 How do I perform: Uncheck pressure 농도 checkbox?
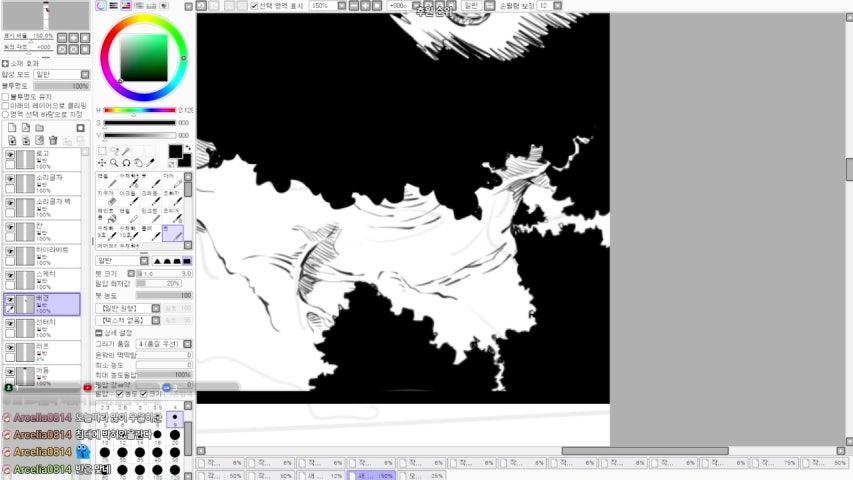pos(120,393)
